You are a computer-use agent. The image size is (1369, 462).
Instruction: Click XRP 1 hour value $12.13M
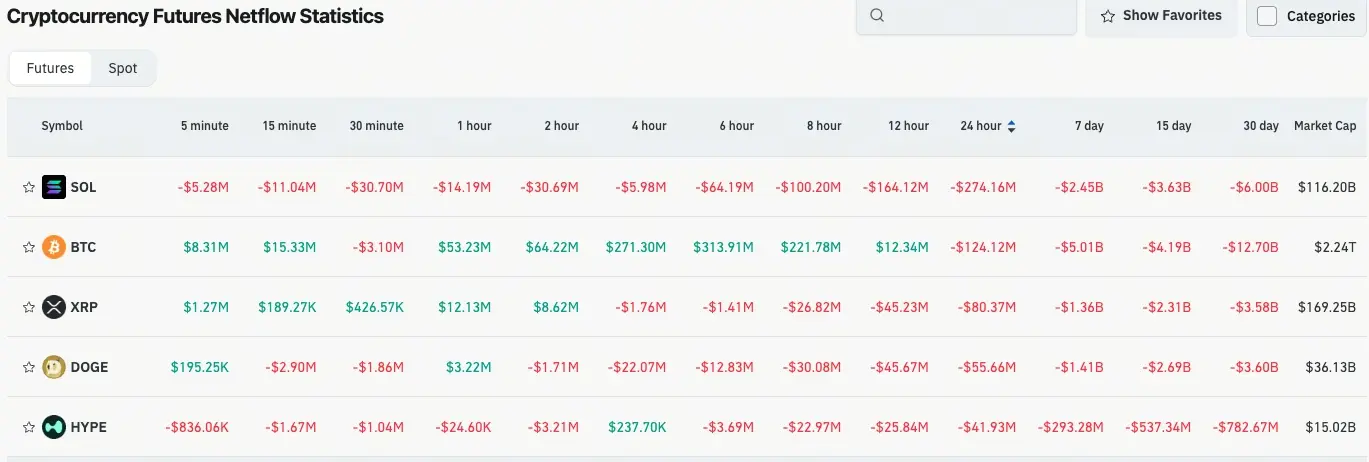(x=465, y=307)
